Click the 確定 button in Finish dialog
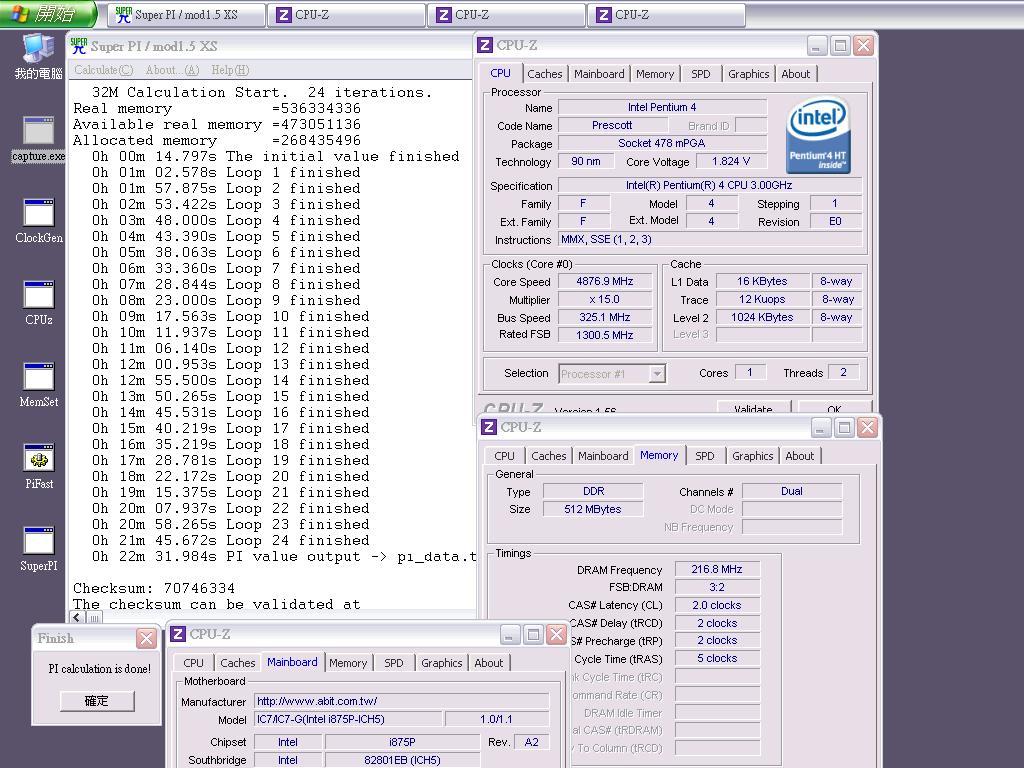The width and height of the screenshot is (1024, 768). [x=97, y=701]
